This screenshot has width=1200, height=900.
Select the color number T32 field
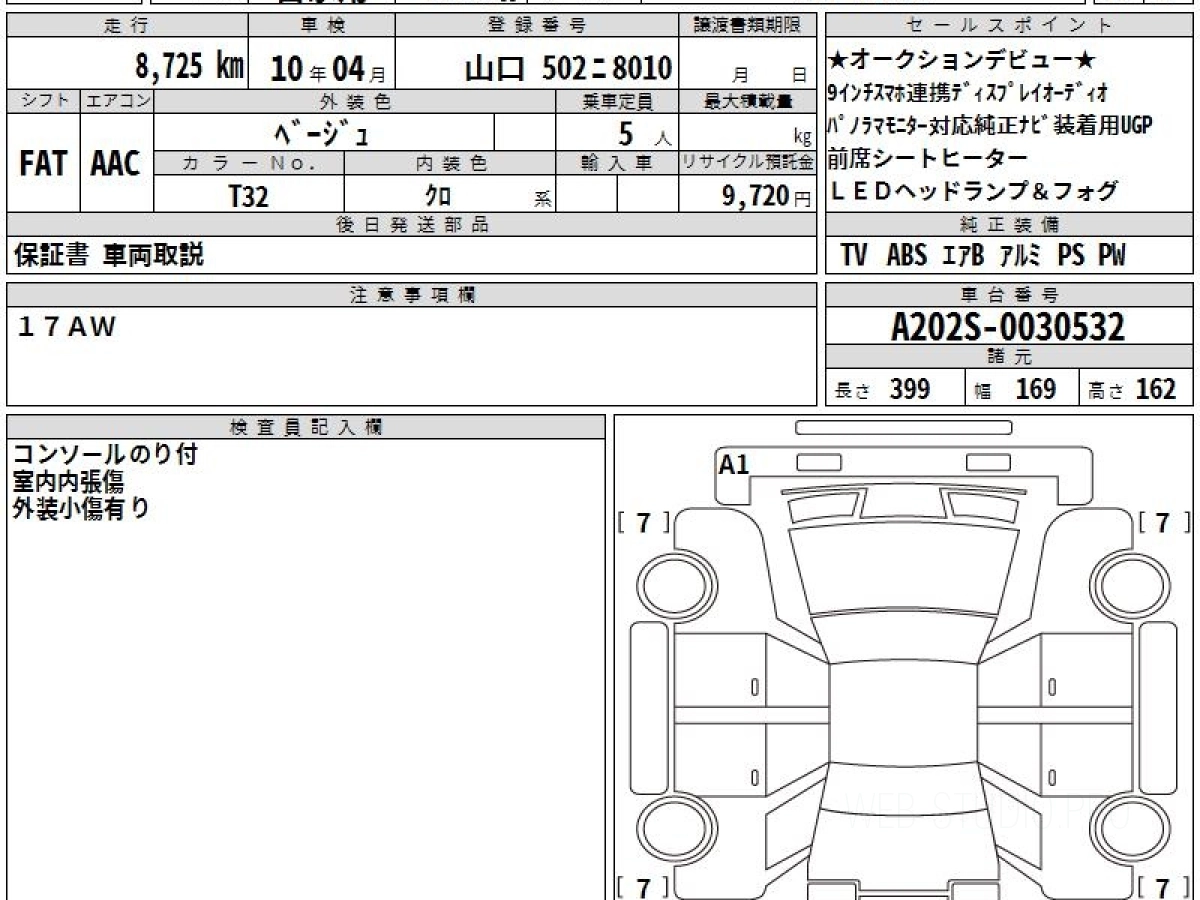248,196
